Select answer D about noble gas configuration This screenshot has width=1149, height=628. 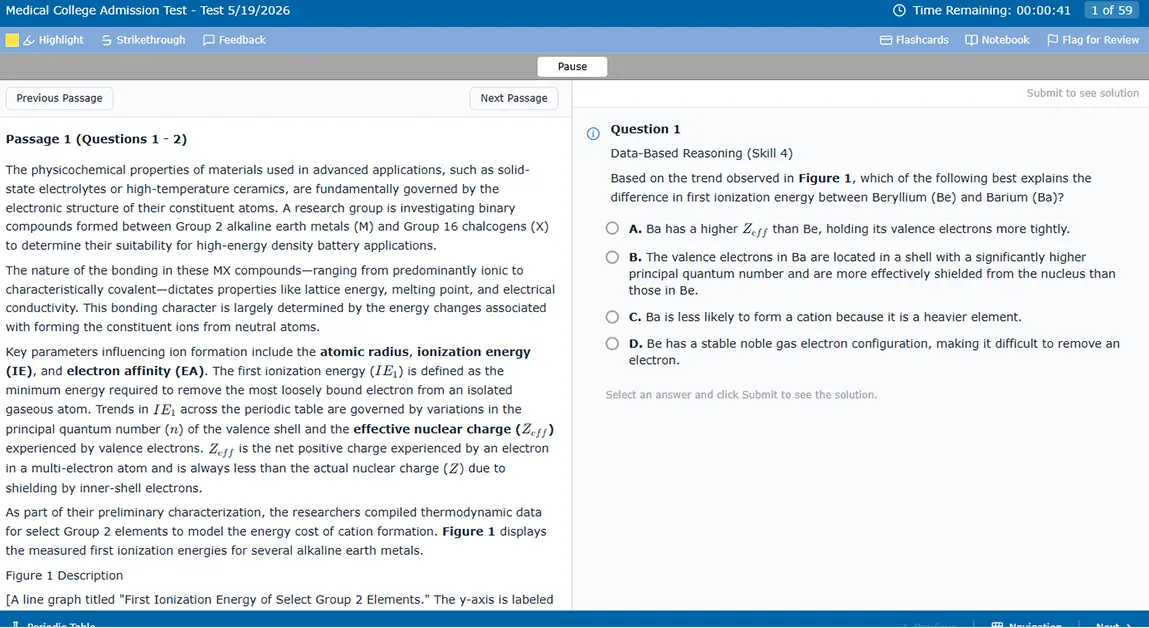point(612,344)
